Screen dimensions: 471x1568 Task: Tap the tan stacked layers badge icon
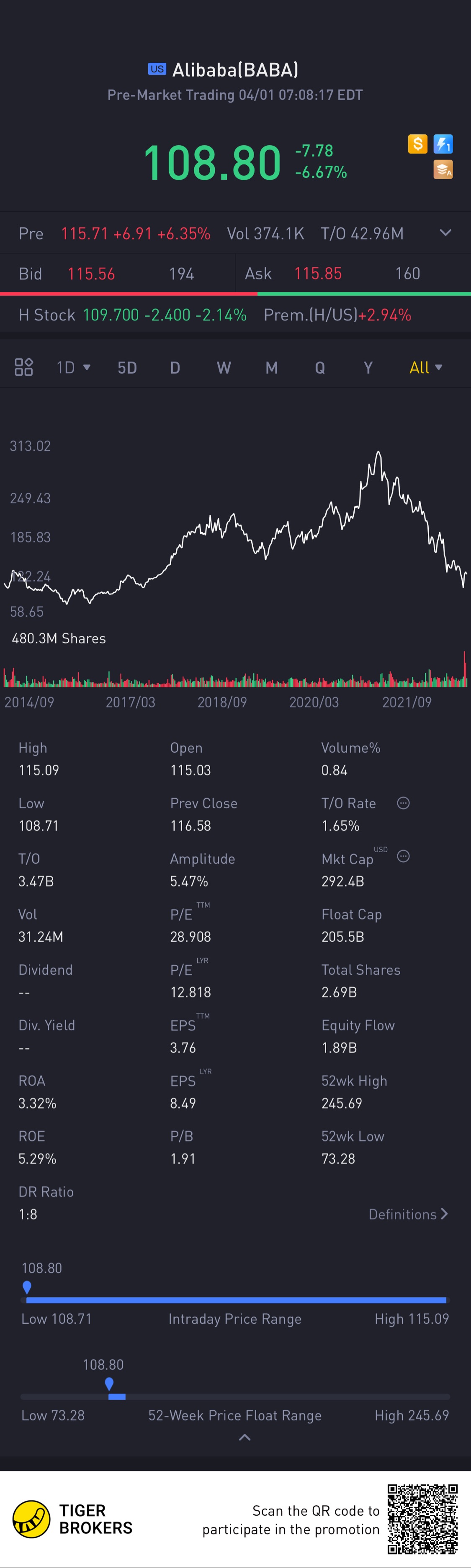pyautogui.click(x=443, y=170)
